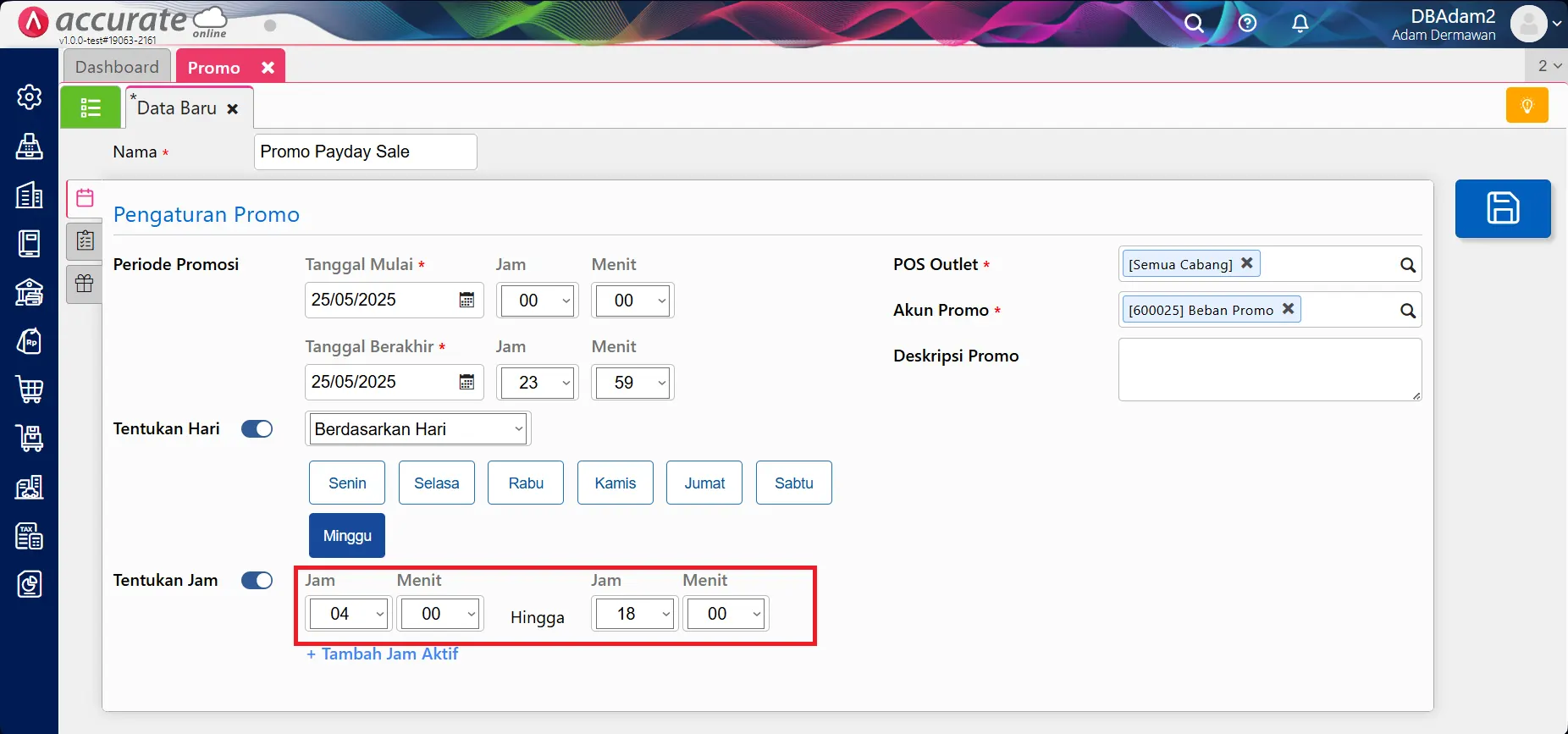Click the Accurate Online logo
The image size is (1568, 734).
[x=123, y=24]
